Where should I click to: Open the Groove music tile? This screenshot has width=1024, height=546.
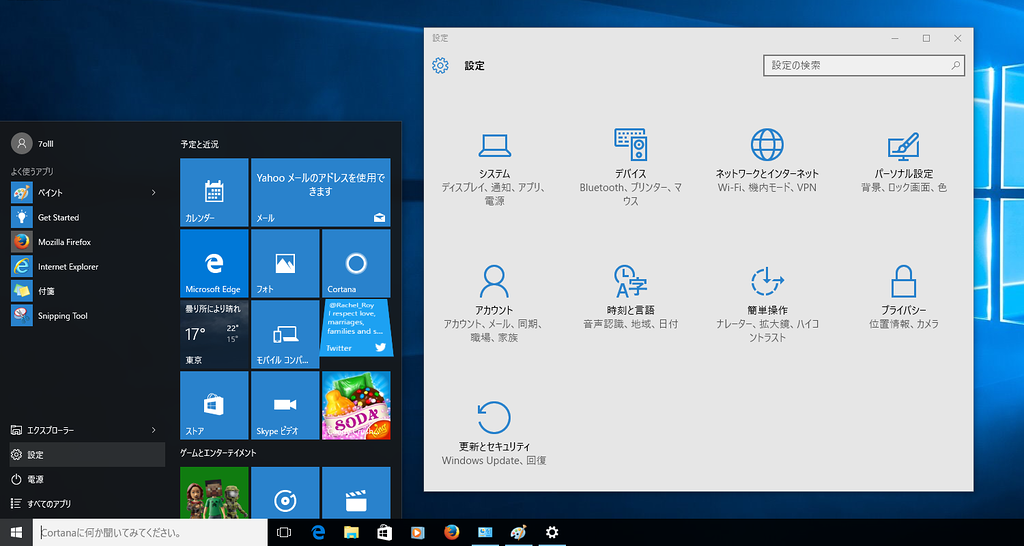coord(285,492)
